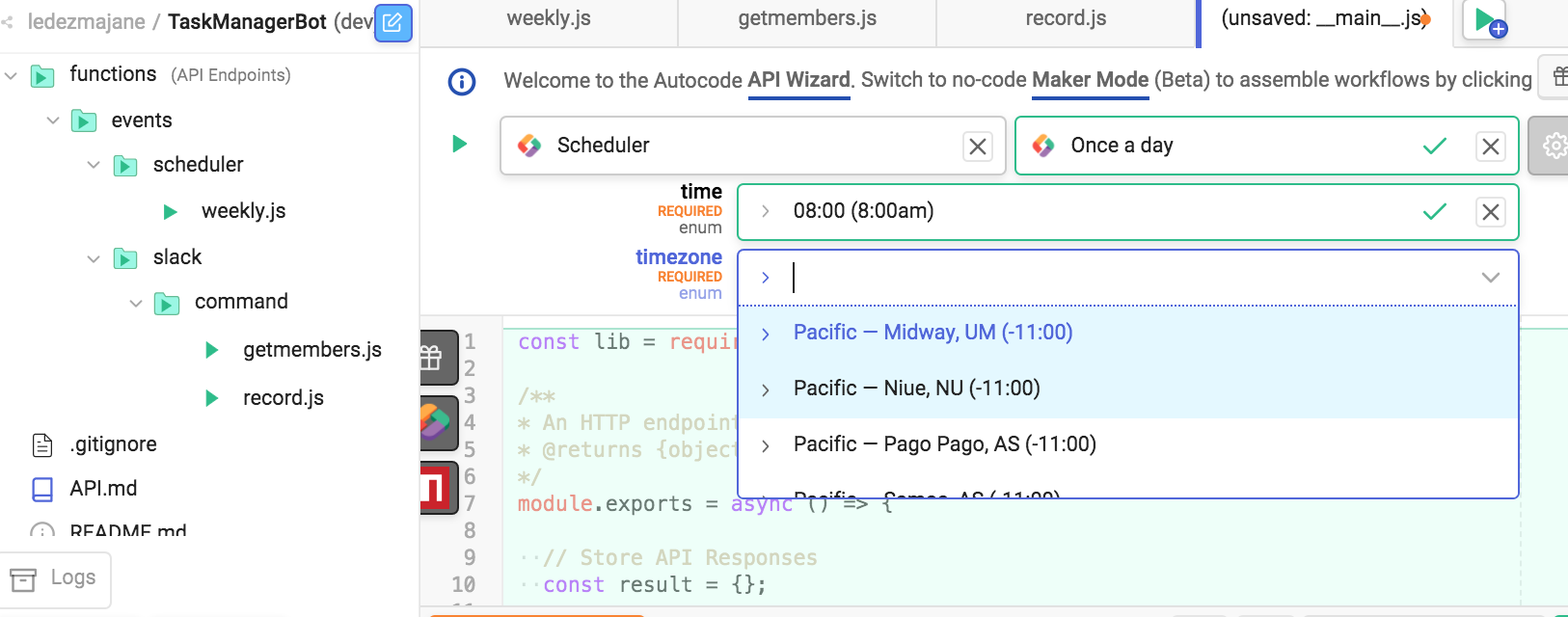
Task: Switch to the getmembers.js tab
Action: point(807,19)
